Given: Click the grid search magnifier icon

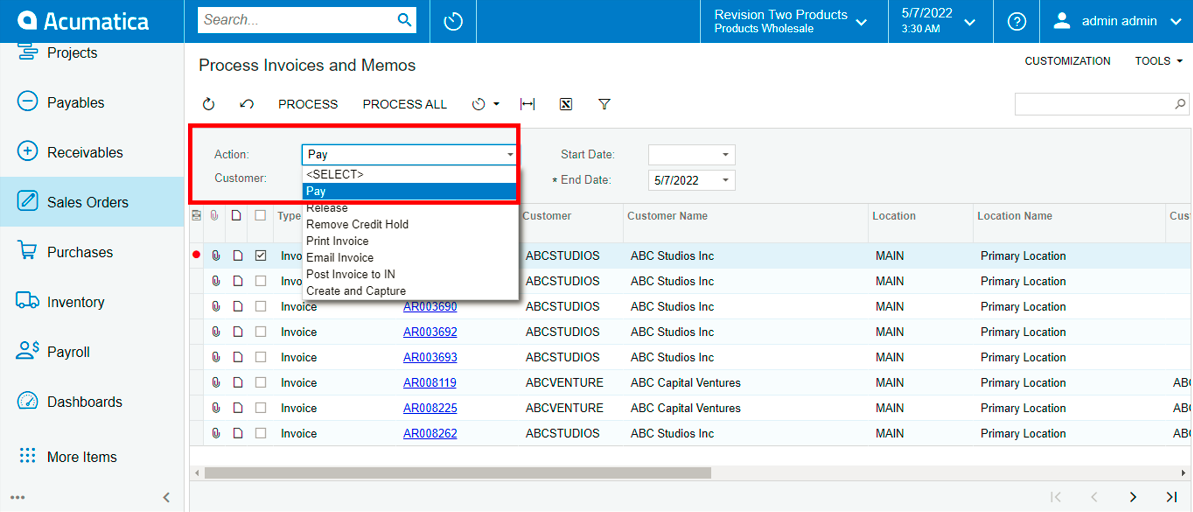Looking at the screenshot, I should pyautogui.click(x=1180, y=104).
